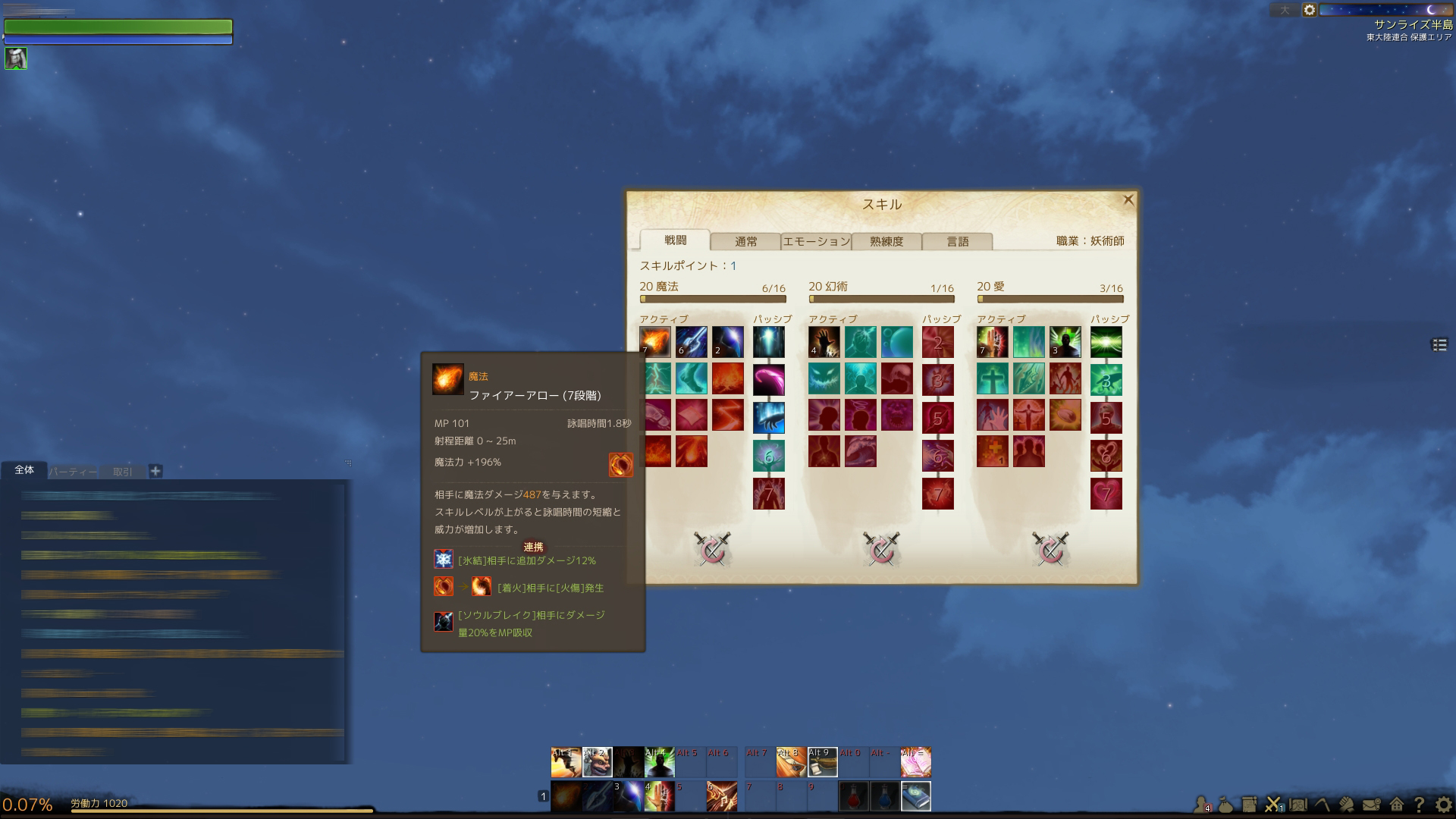This screenshot has width=1456, height=819.
Task: Open the bag inventory icon
Action: click(x=1225, y=804)
